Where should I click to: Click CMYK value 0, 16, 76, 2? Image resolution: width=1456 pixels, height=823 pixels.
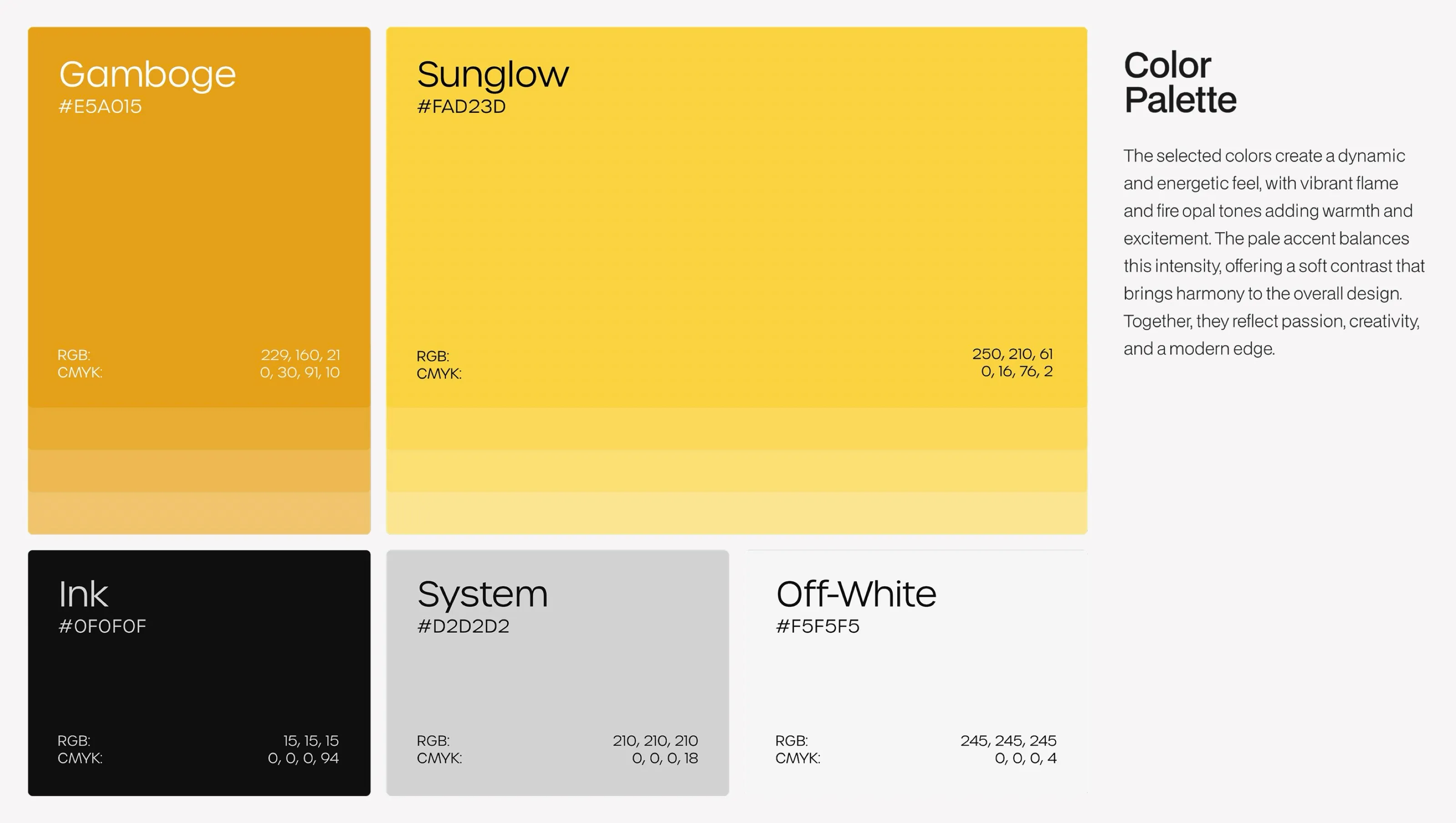(x=1017, y=371)
